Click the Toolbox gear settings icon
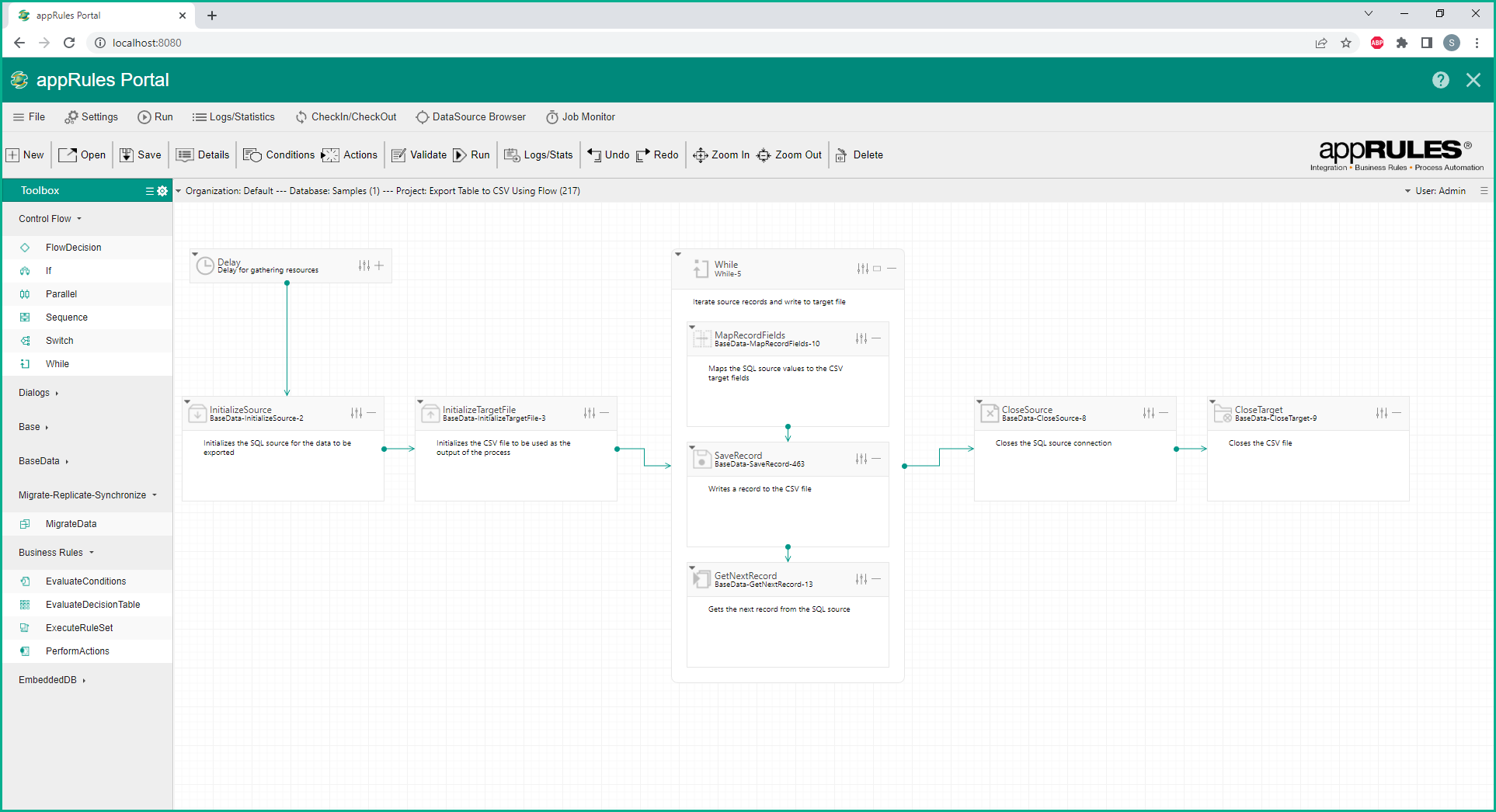Viewport: 1496px width, 812px height. coord(162,191)
